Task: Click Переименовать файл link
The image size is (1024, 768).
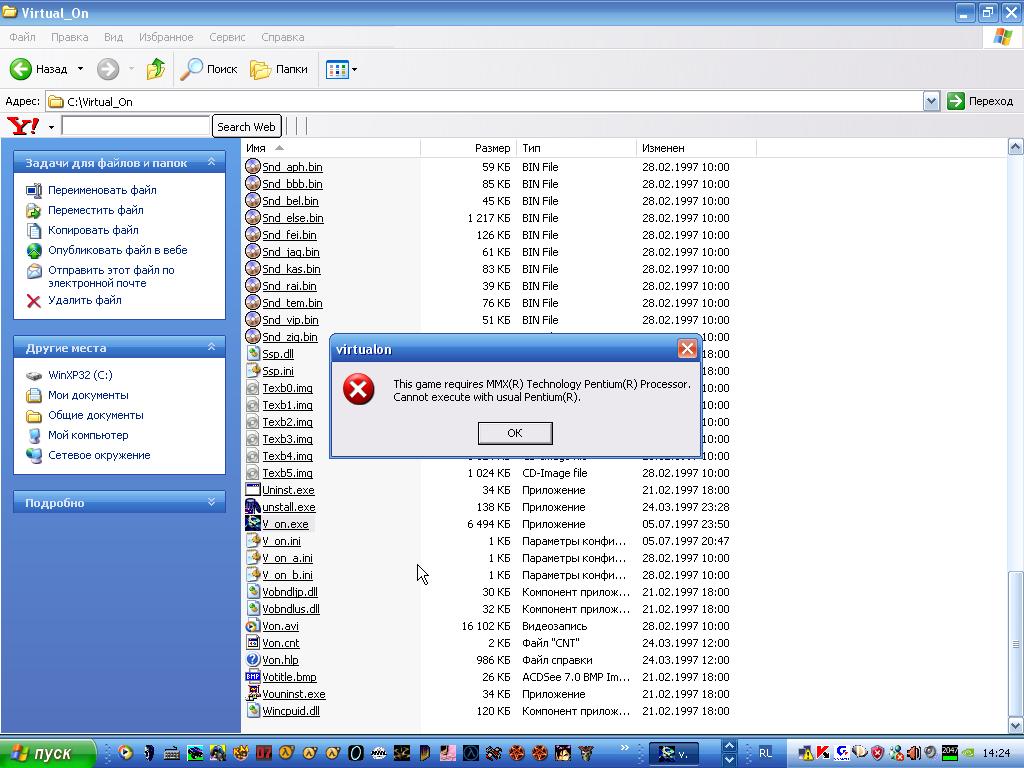Action: tap(102, 190)
